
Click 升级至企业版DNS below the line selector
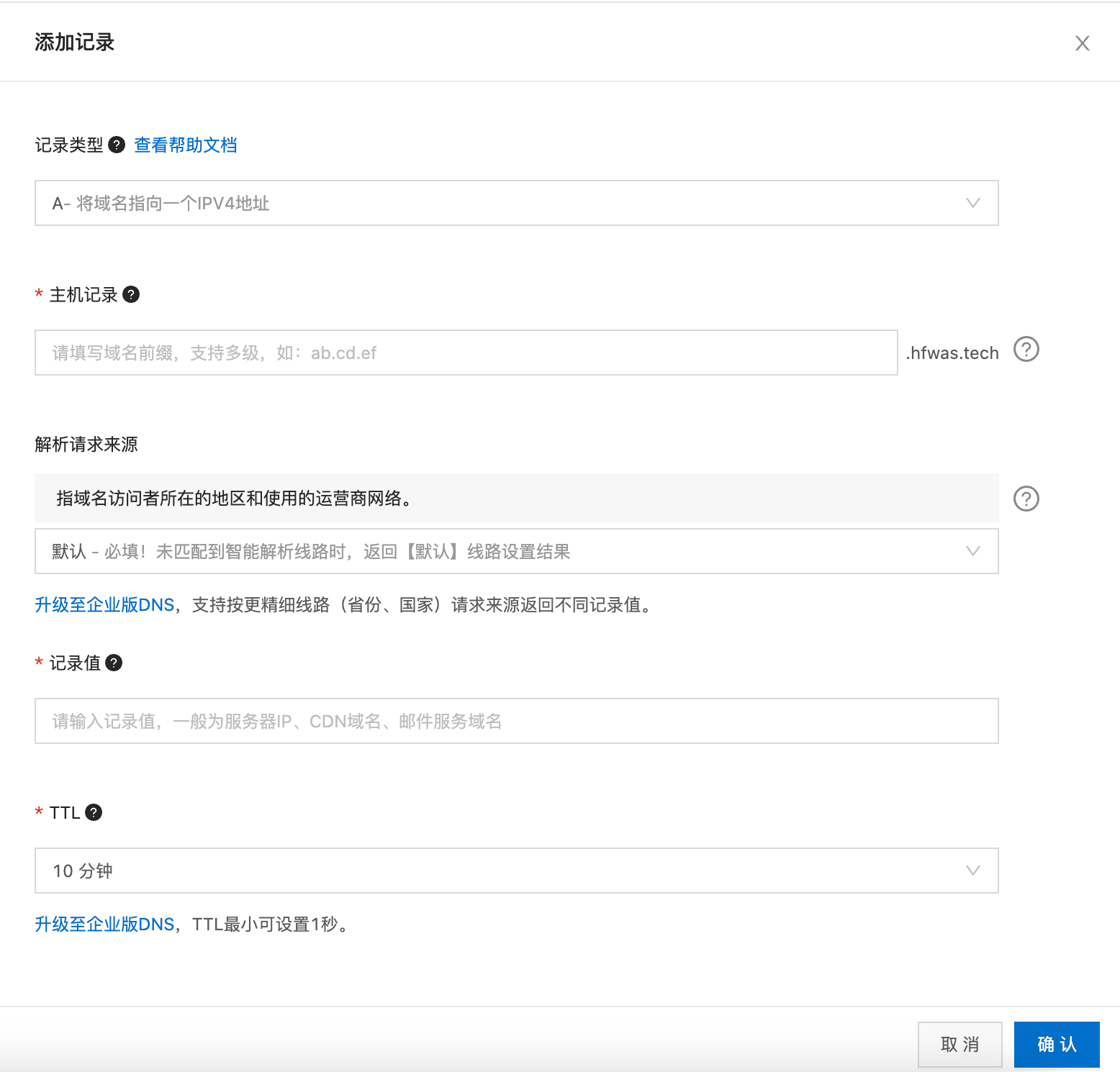[x=104, y=605]
